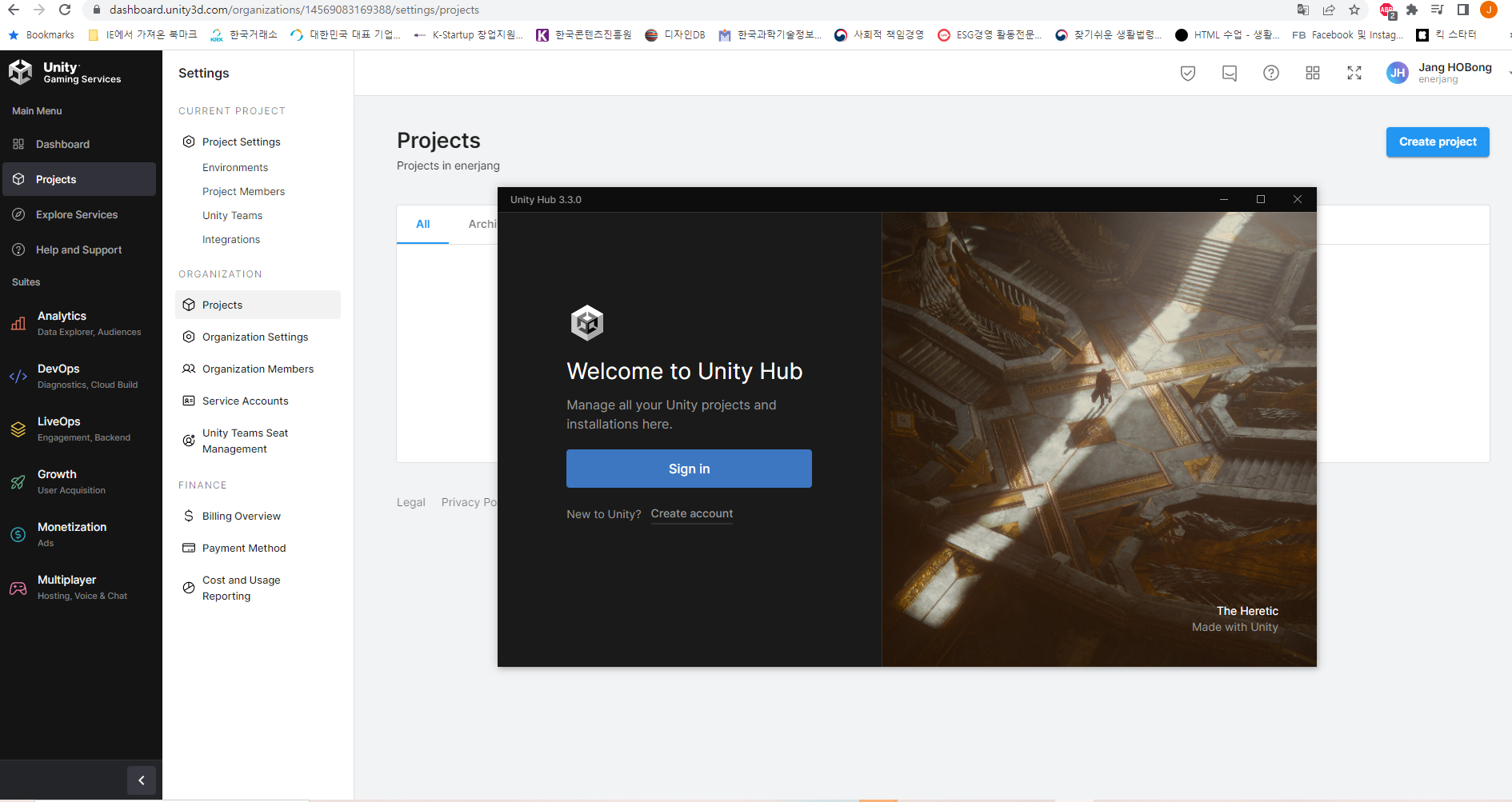1512x802 pixels.
Task: Open Help and Support
Action: pos(79,249)
